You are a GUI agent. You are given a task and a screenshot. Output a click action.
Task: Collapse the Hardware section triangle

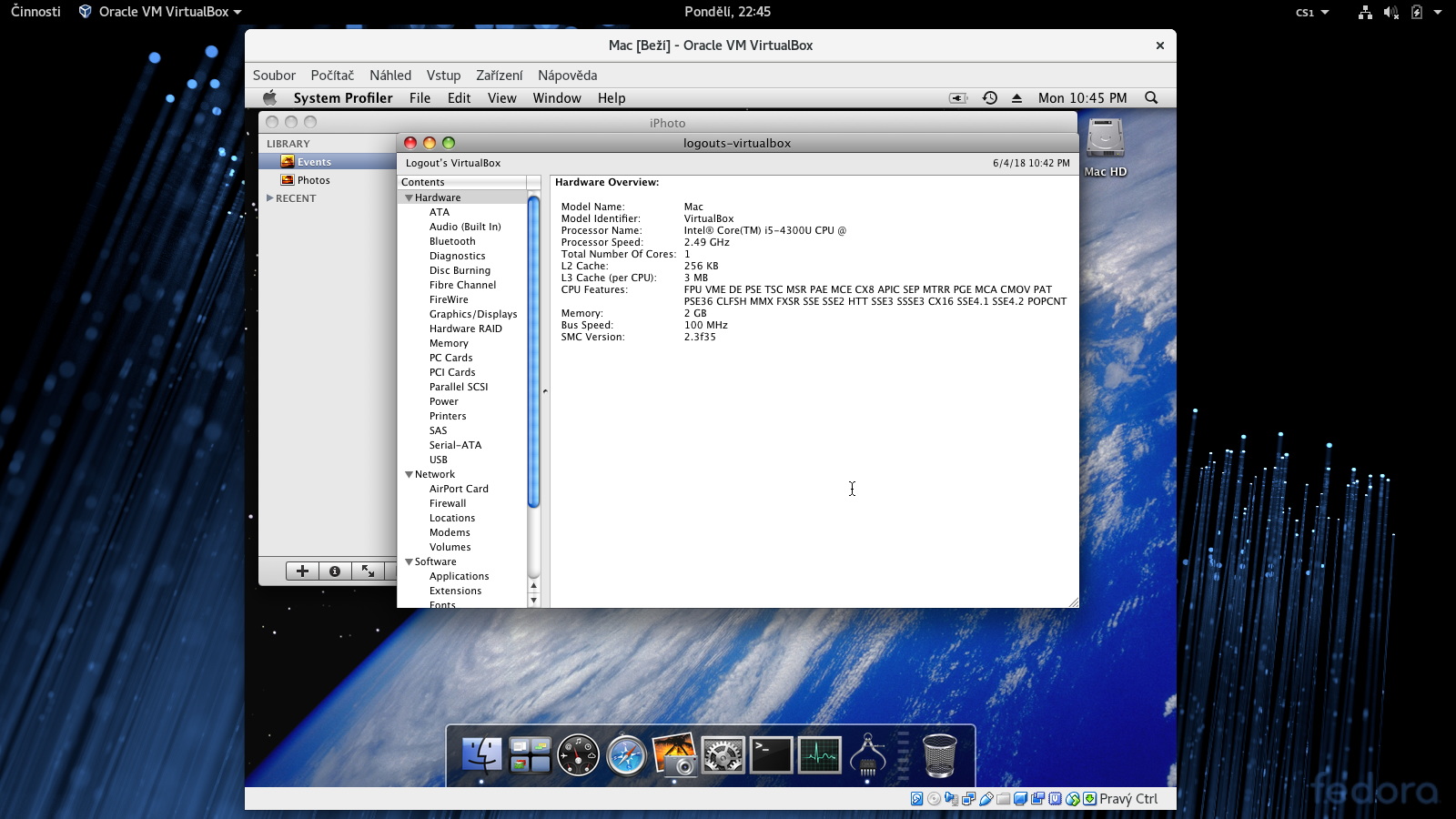(409, 197)
